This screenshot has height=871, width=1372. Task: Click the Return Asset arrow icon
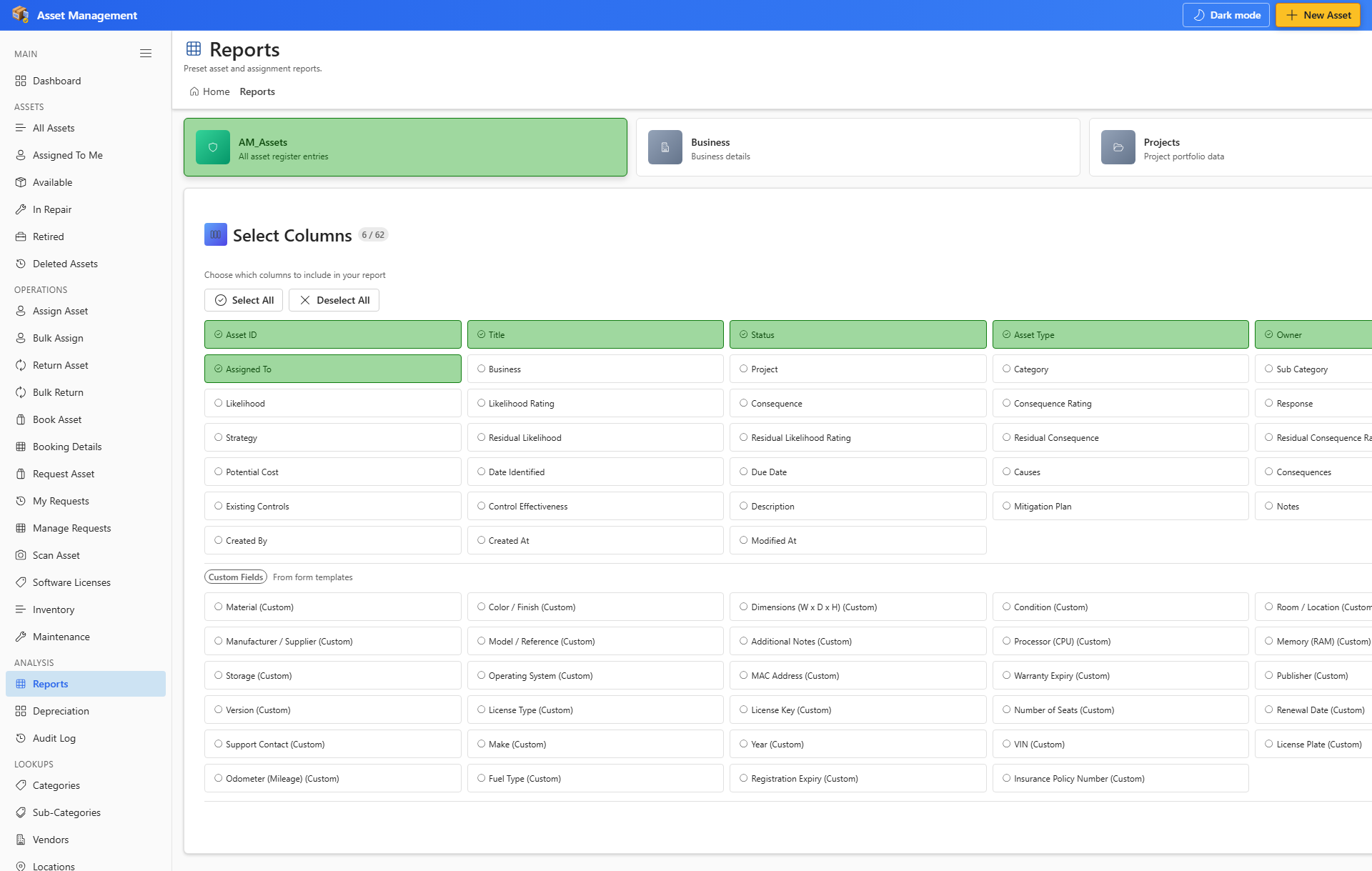click(21, 365)
